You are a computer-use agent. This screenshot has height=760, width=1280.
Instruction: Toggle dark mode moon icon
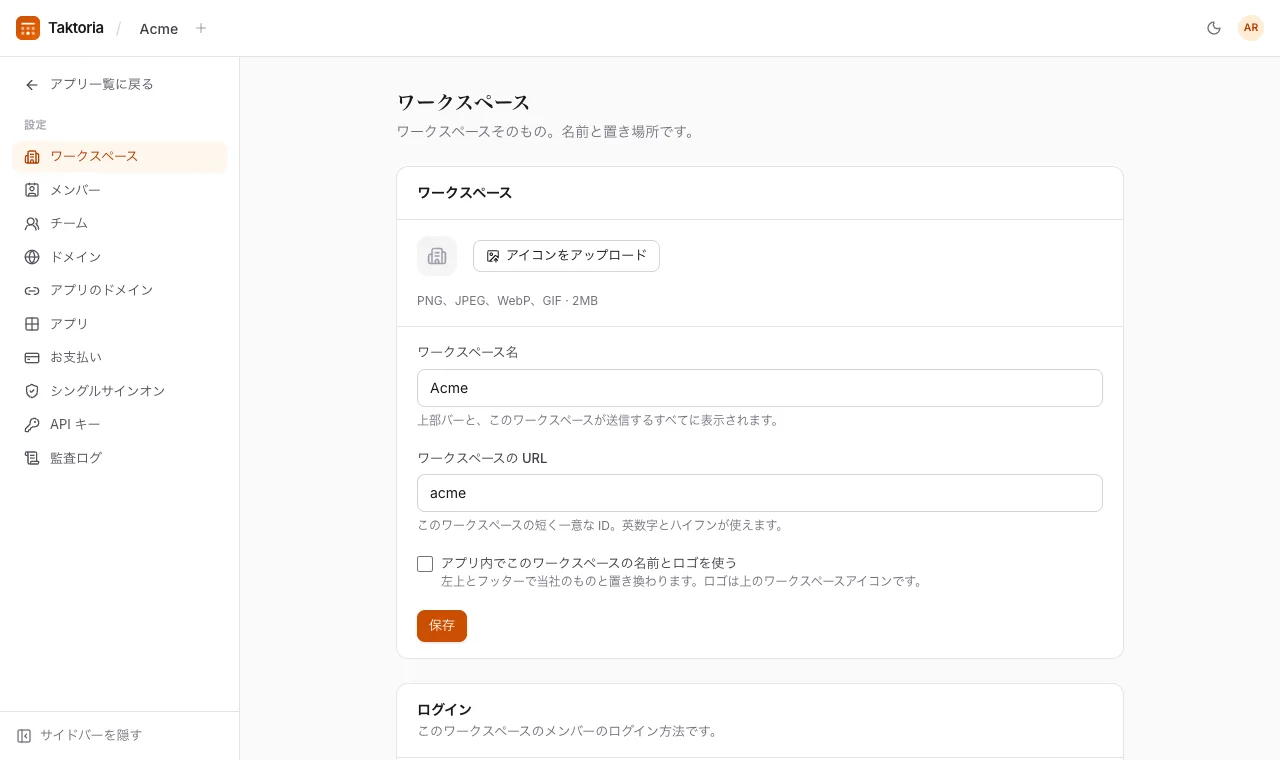click(1214, 28)
